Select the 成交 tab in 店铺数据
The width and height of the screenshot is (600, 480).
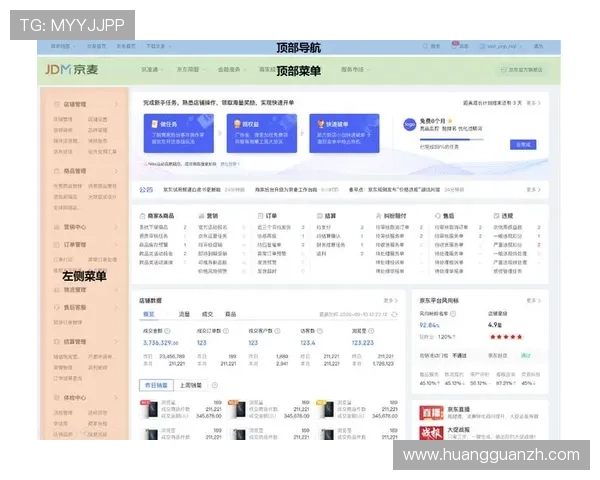[207, 314]
